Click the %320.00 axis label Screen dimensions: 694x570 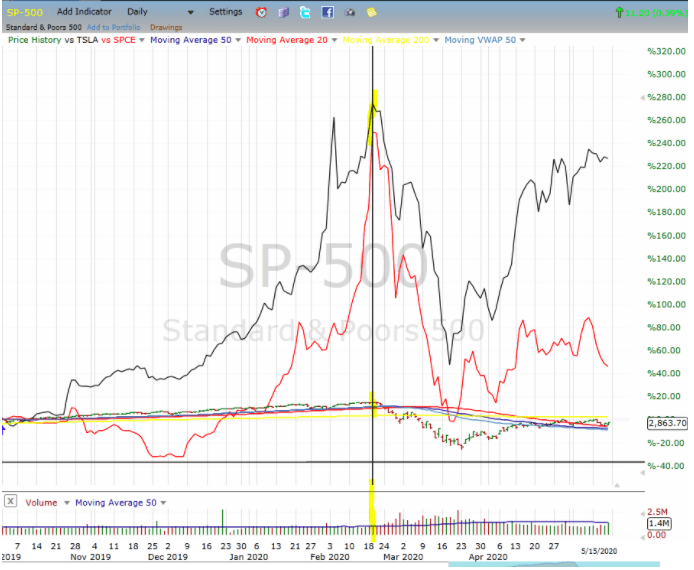[667, 51]
